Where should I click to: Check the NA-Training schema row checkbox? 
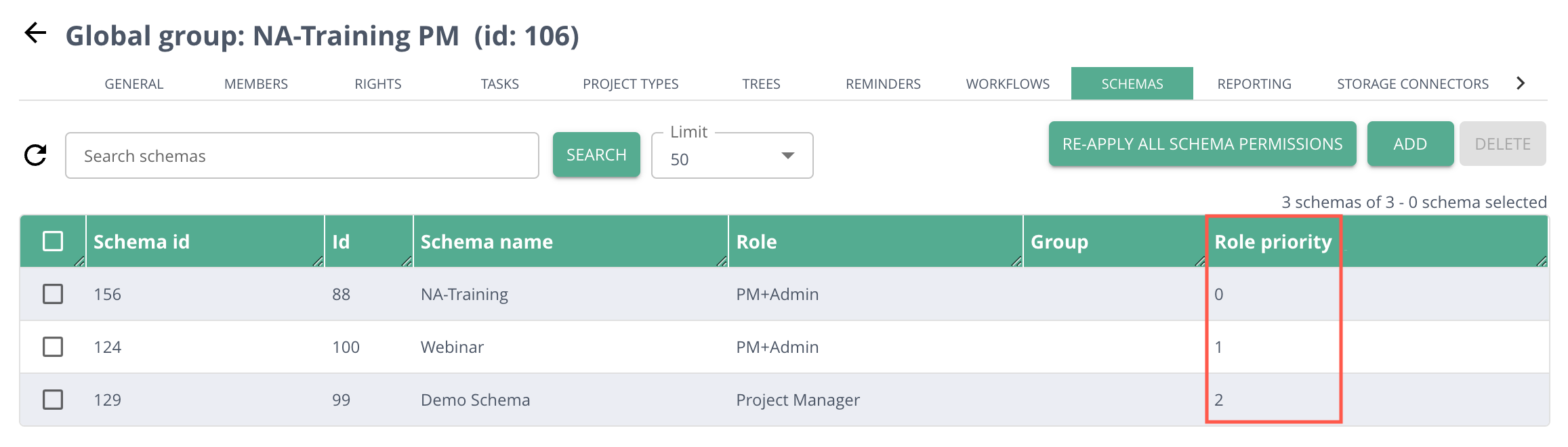coord(53,294)
